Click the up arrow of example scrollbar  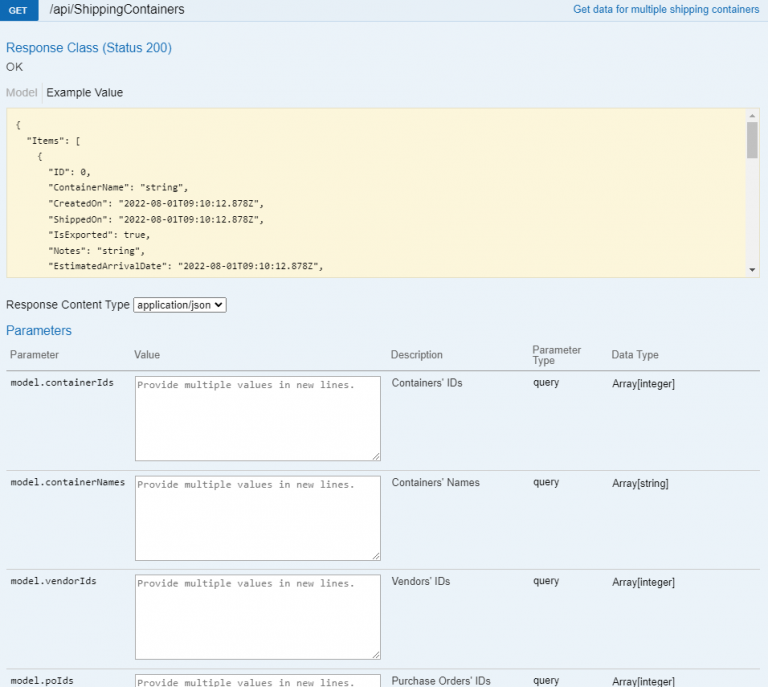coord(752,116)
